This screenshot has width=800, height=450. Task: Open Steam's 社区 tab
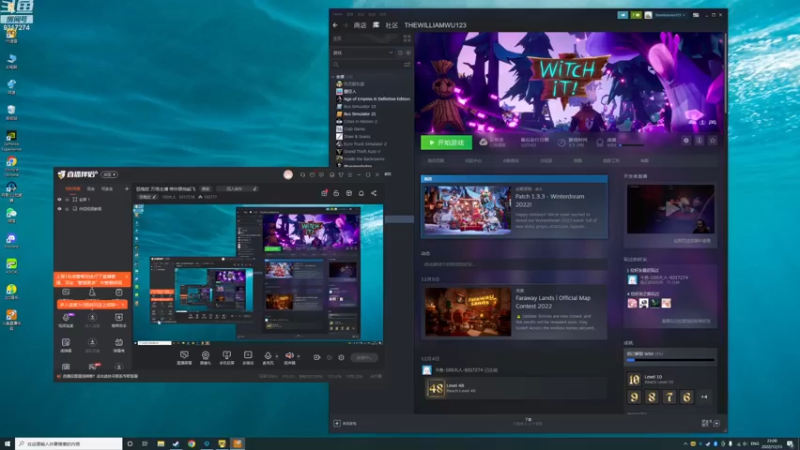[391, 25]
